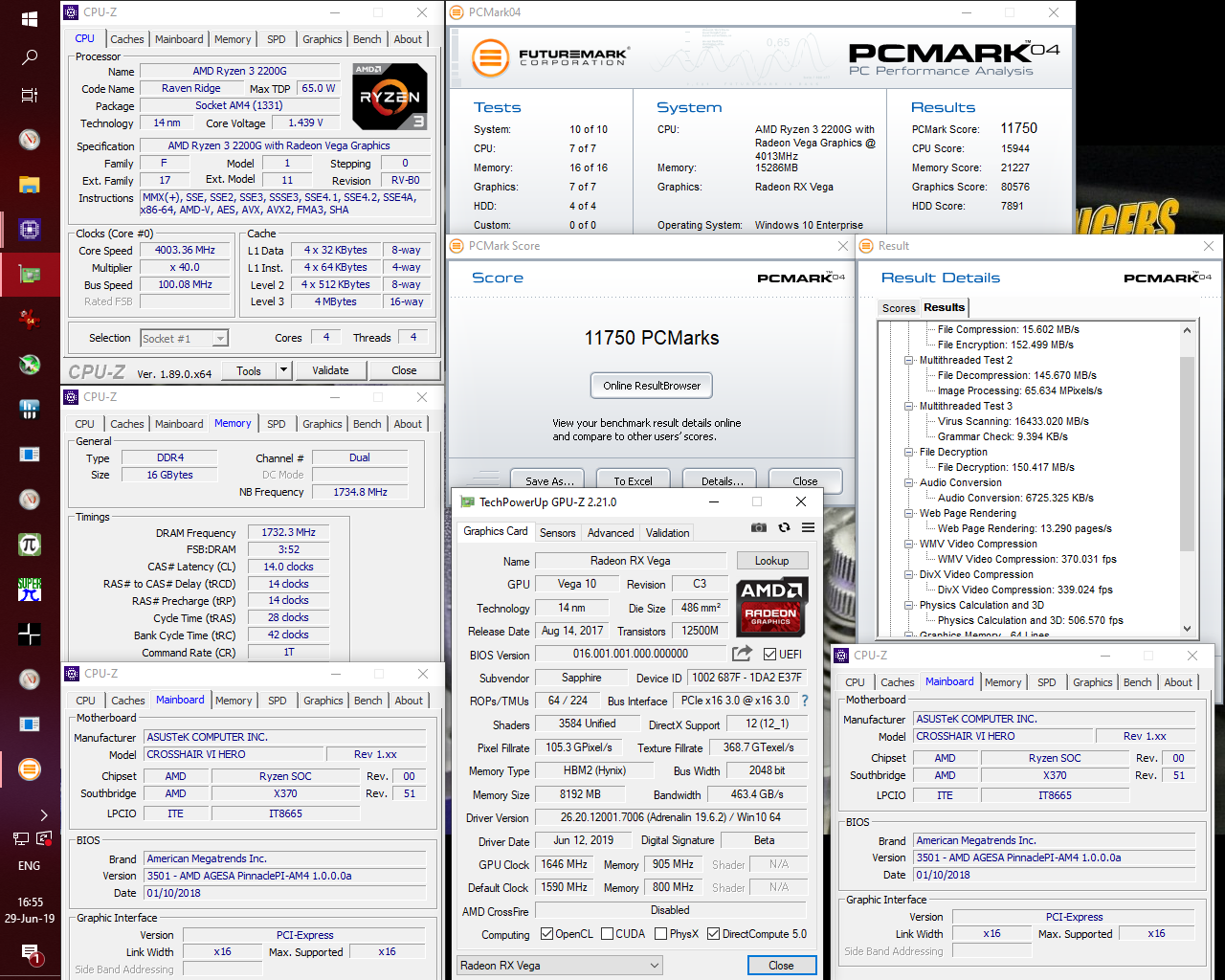Collapse the Web Page Rendering tree node
This screenshot has height=980, width=1225.
(x=909, y=513)
